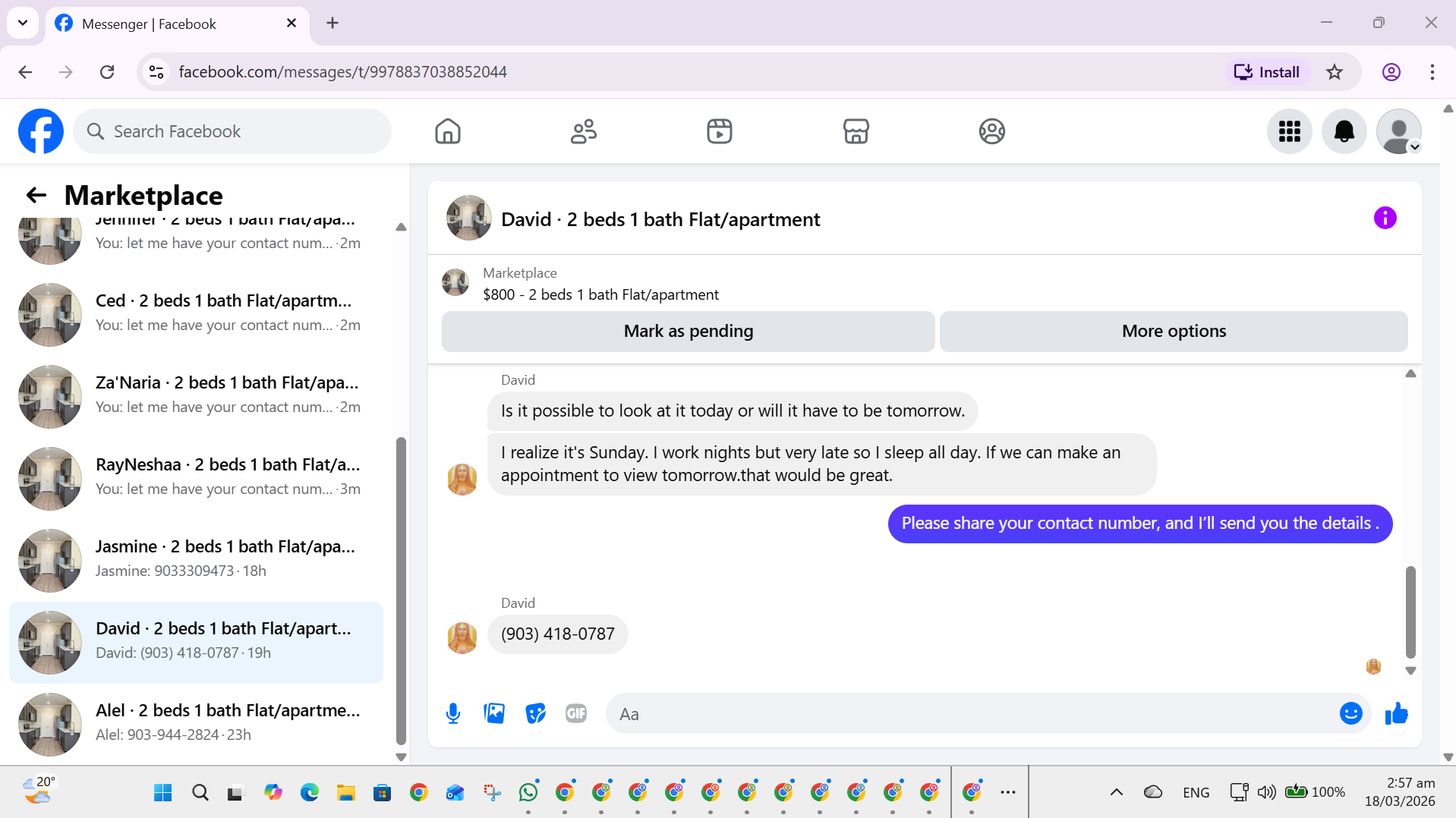This screenshot has width=1456, height=818.
Task: Open More options for the listing
Action: (x=1174, y=331)
